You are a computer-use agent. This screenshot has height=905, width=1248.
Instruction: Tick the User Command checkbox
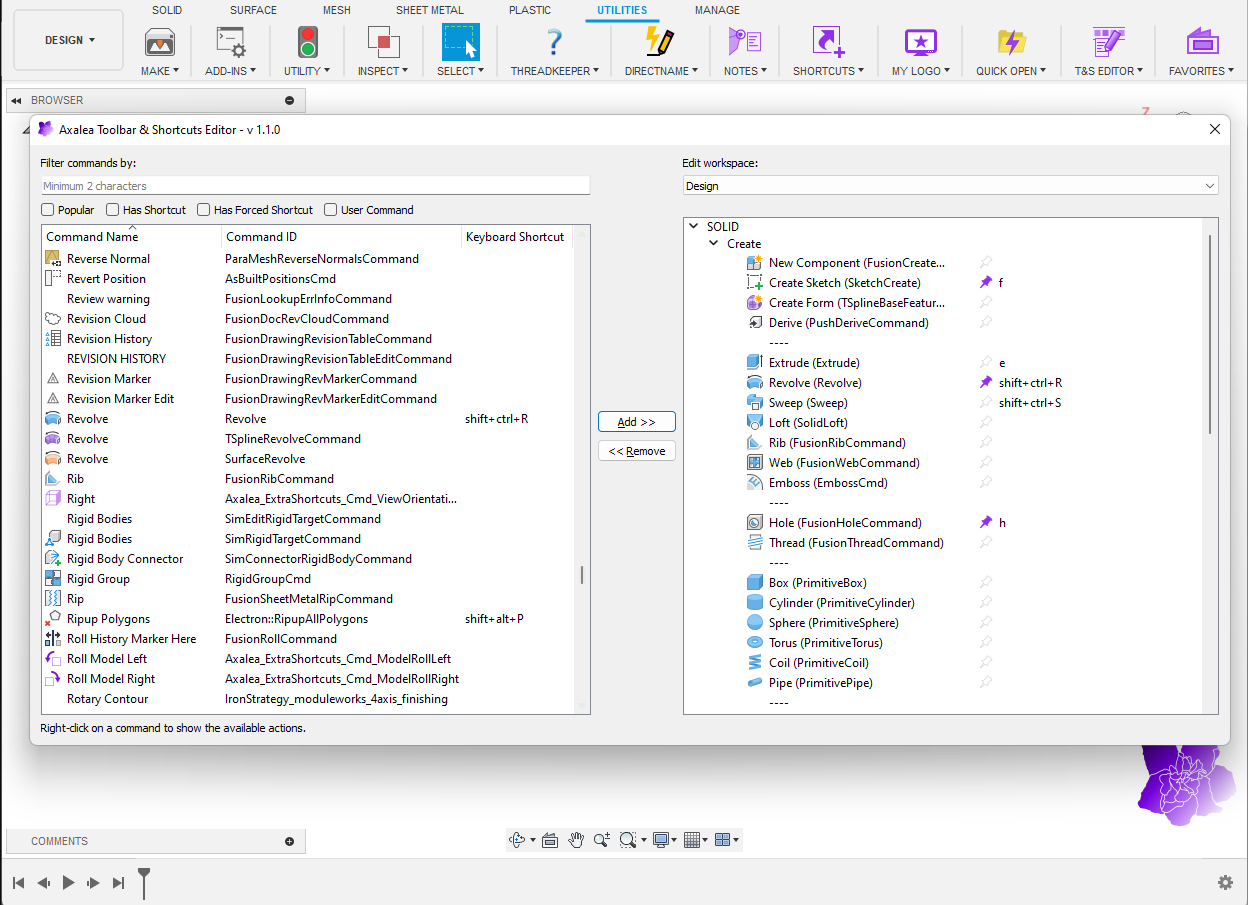(x=331, y=210)
